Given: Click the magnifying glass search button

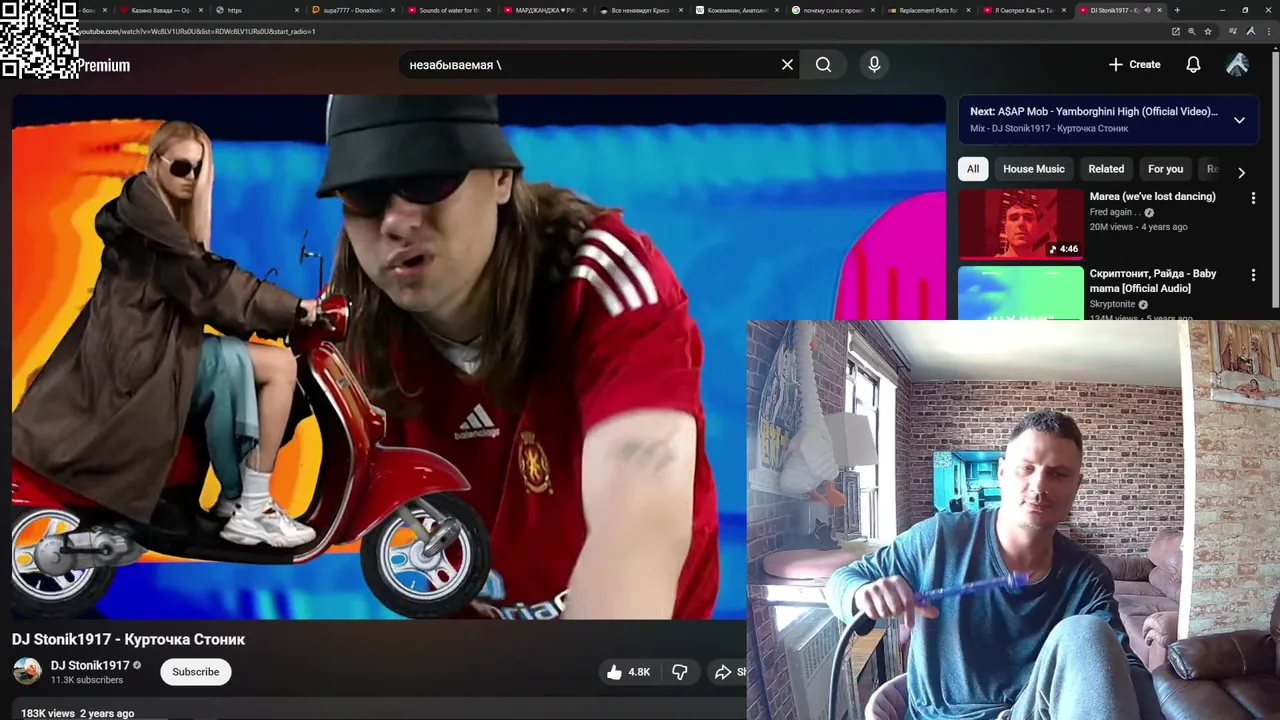Looking at the screenshot, I should click(x=823, y=65).
